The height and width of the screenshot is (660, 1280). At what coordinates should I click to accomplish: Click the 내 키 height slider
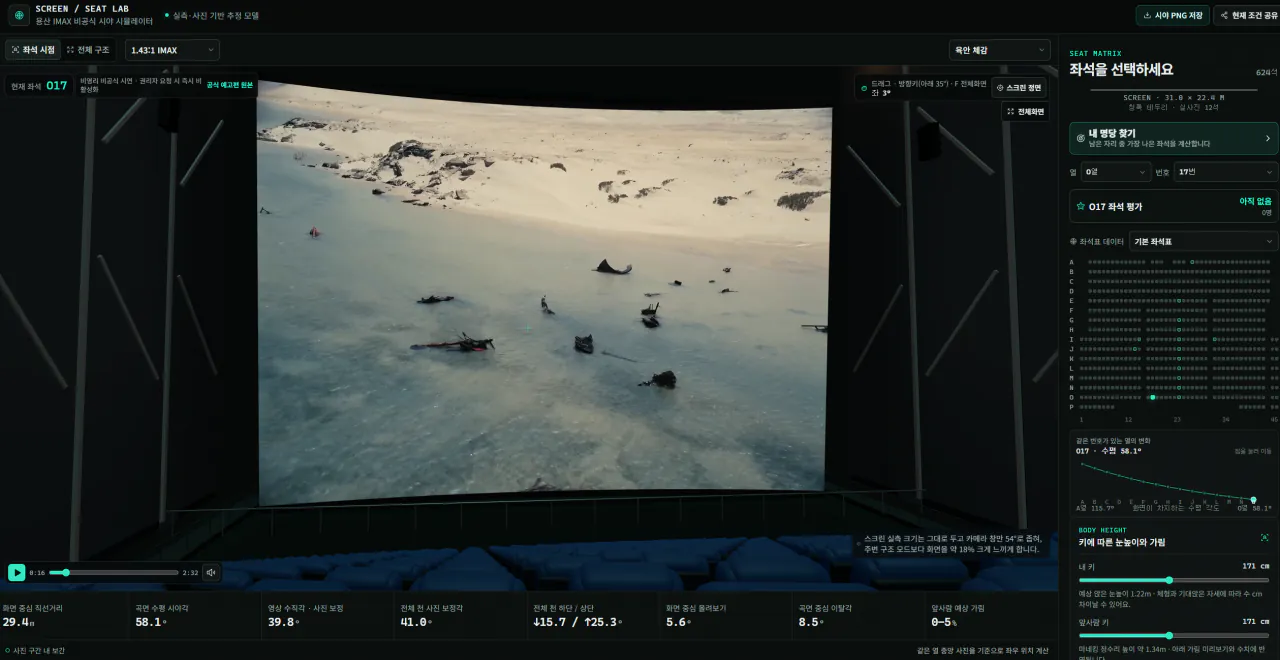tap(1174, 580)
